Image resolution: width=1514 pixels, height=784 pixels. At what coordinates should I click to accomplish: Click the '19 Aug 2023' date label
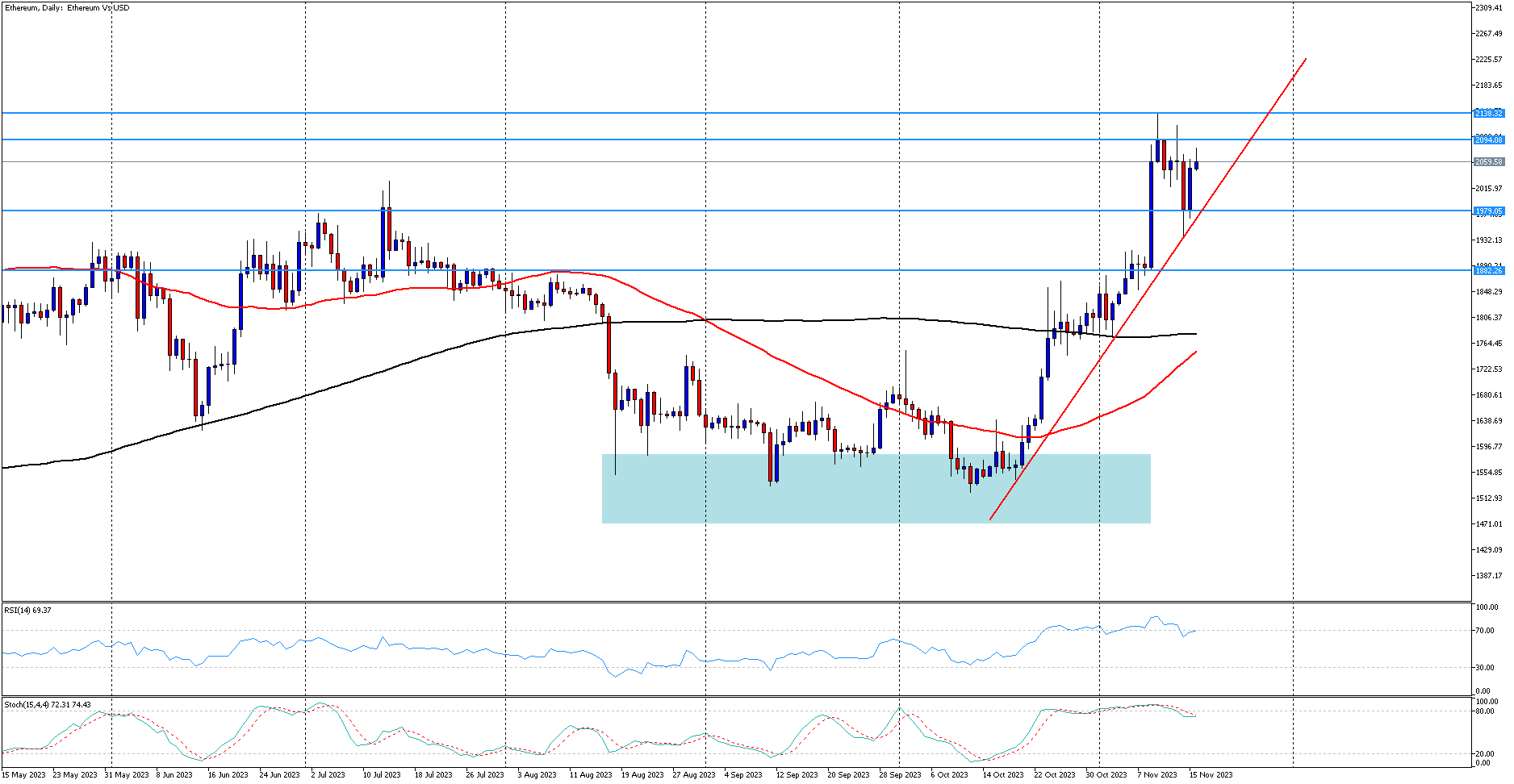click(642, 775)
